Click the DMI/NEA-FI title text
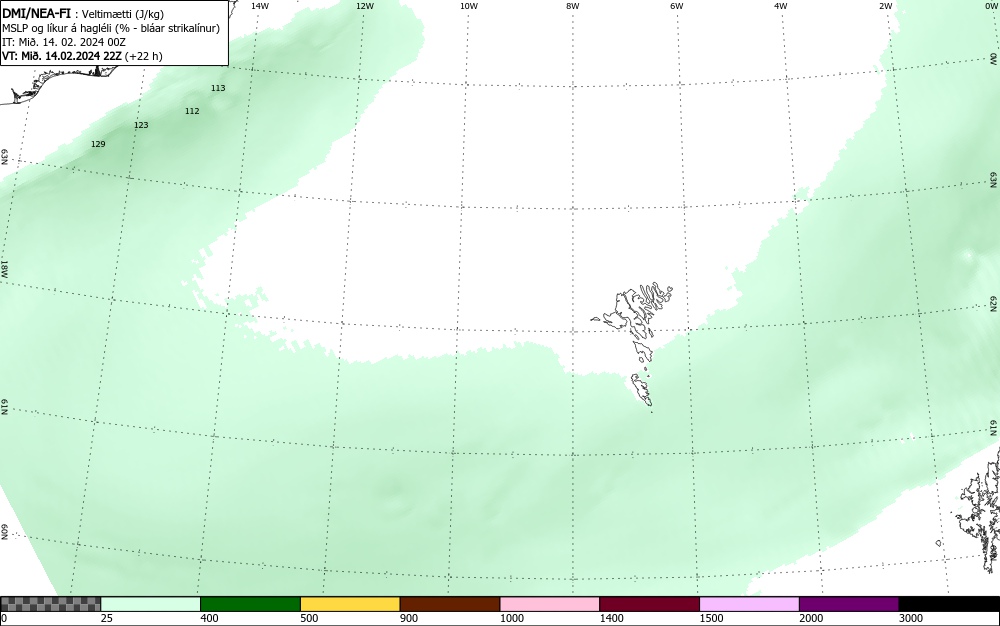This screenshot has width=1000, height=626. [x=36, y=13]
